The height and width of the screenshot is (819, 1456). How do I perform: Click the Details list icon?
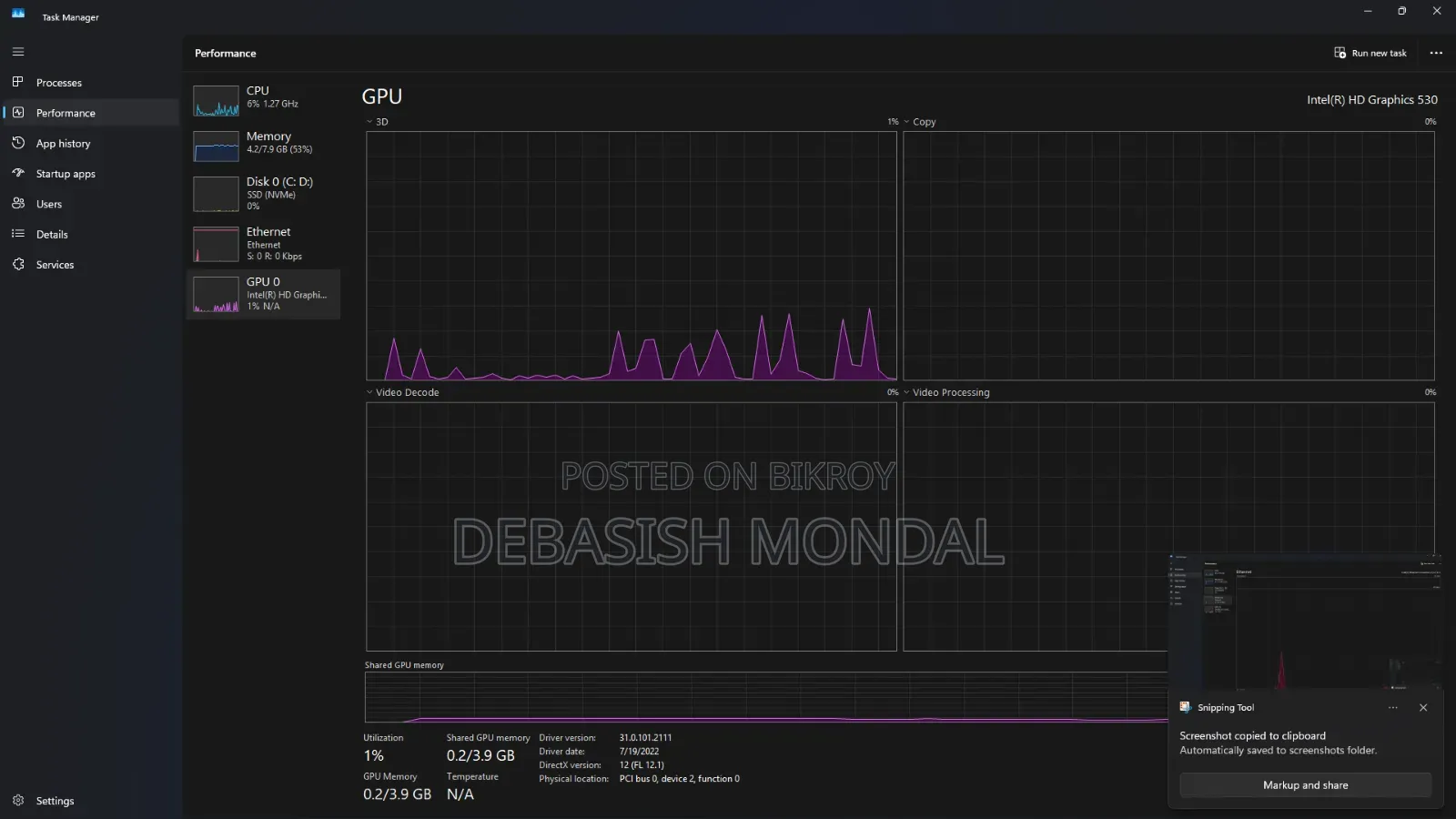click(18, 234)
